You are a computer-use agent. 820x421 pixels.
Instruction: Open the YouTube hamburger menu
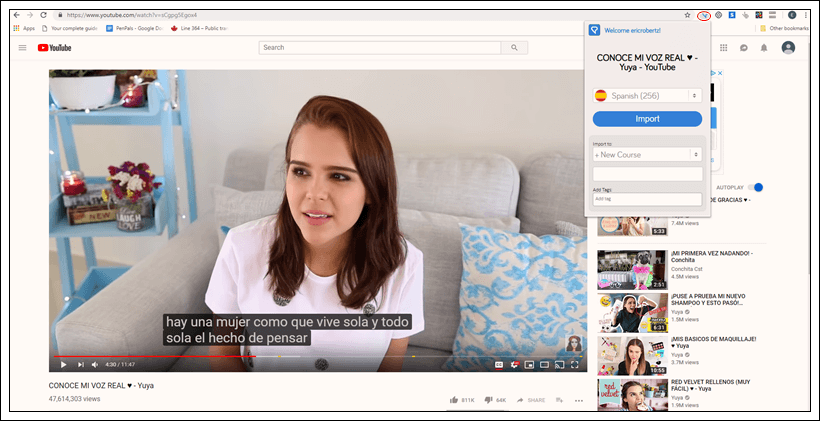click(22, 48)
